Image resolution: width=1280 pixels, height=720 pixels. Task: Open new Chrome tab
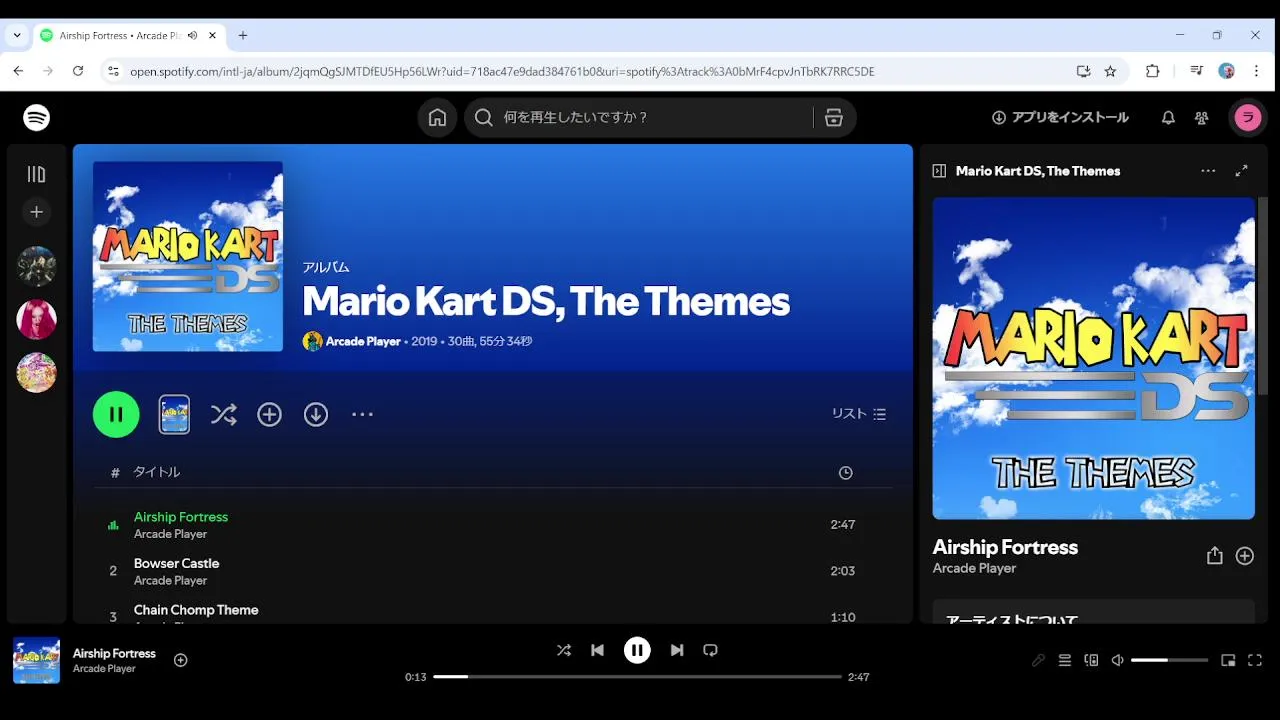pyautogui.click(x=242, y=35)
